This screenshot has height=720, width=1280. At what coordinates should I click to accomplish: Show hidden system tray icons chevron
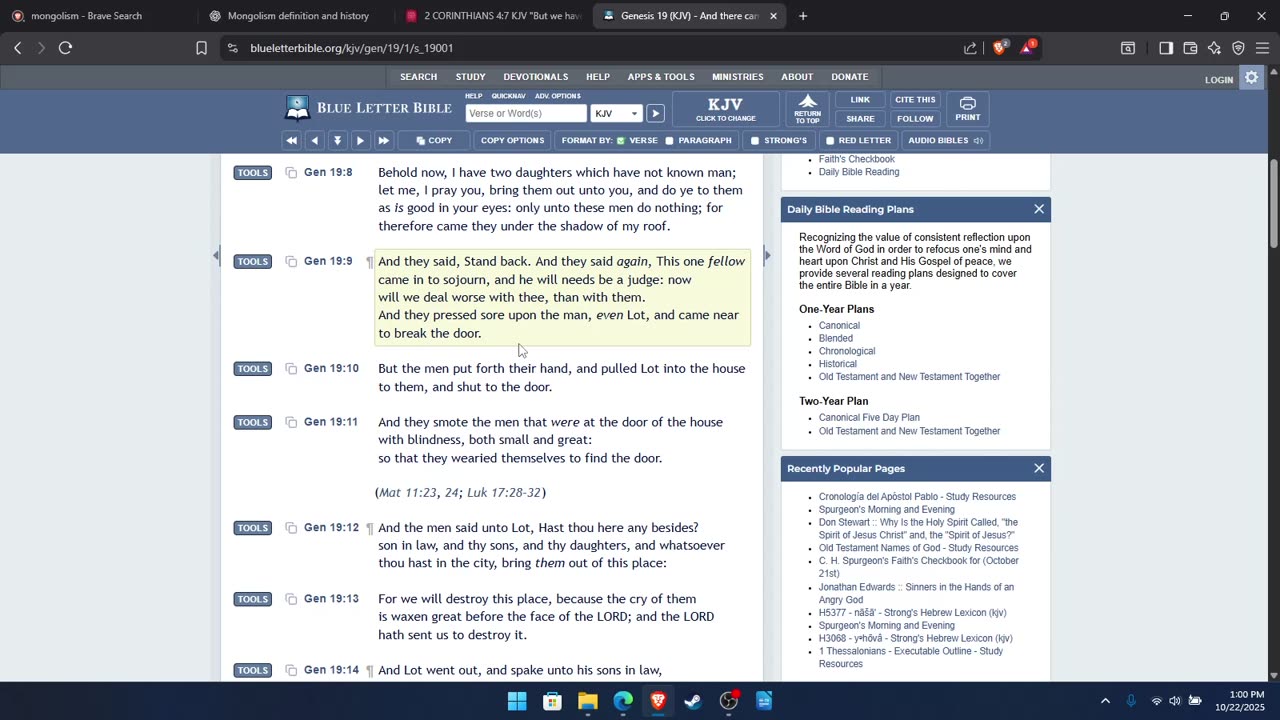(x=1105, y=701)
